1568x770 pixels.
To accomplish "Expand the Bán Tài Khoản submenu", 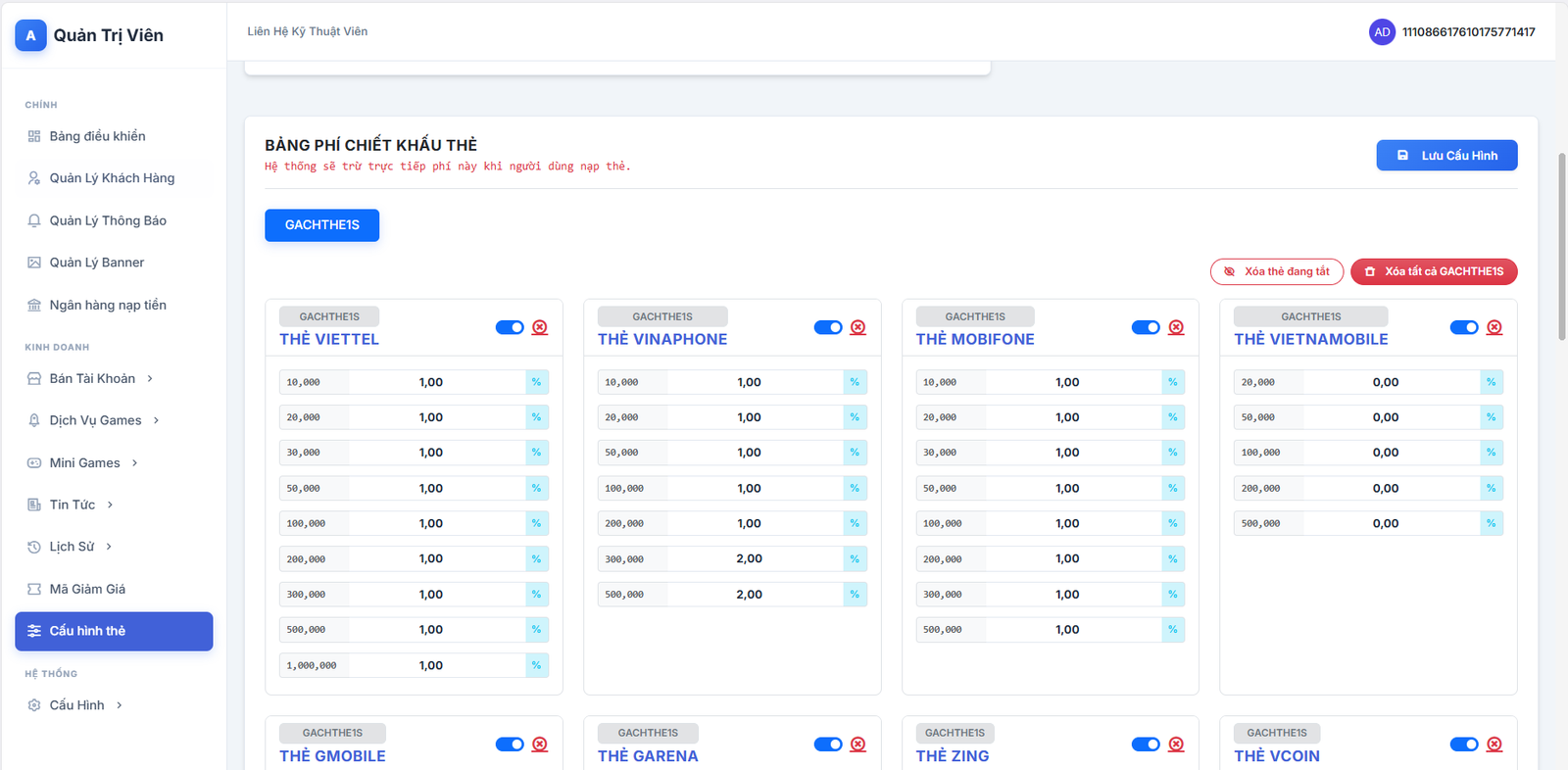I will coord(150,378).
